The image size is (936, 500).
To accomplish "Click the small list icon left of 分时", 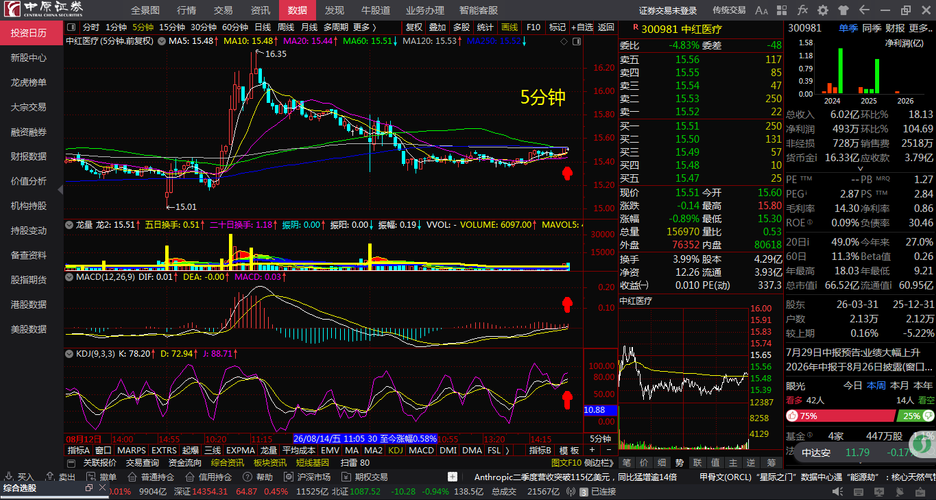I will coord(71,27).
